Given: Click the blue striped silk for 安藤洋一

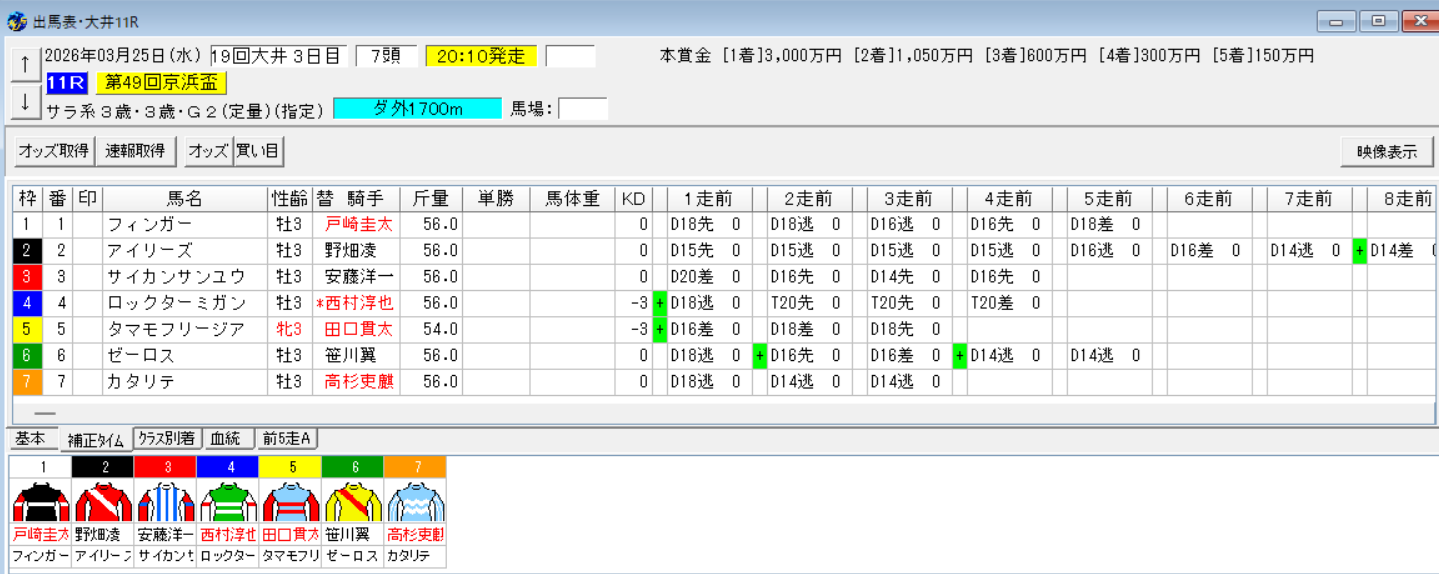Looking at the screenshot, I should [x=165, y=501].
